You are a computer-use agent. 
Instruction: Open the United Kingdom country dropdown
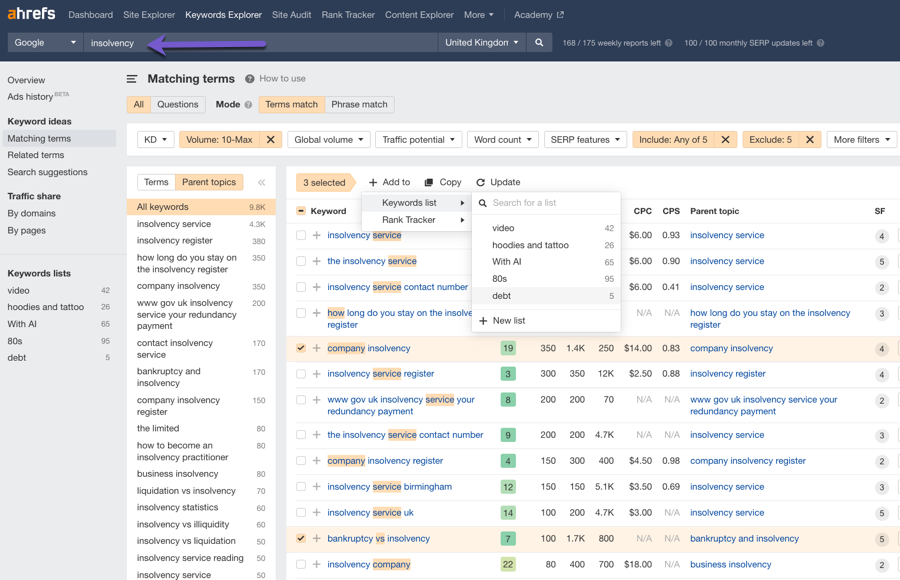click(482, 43)
